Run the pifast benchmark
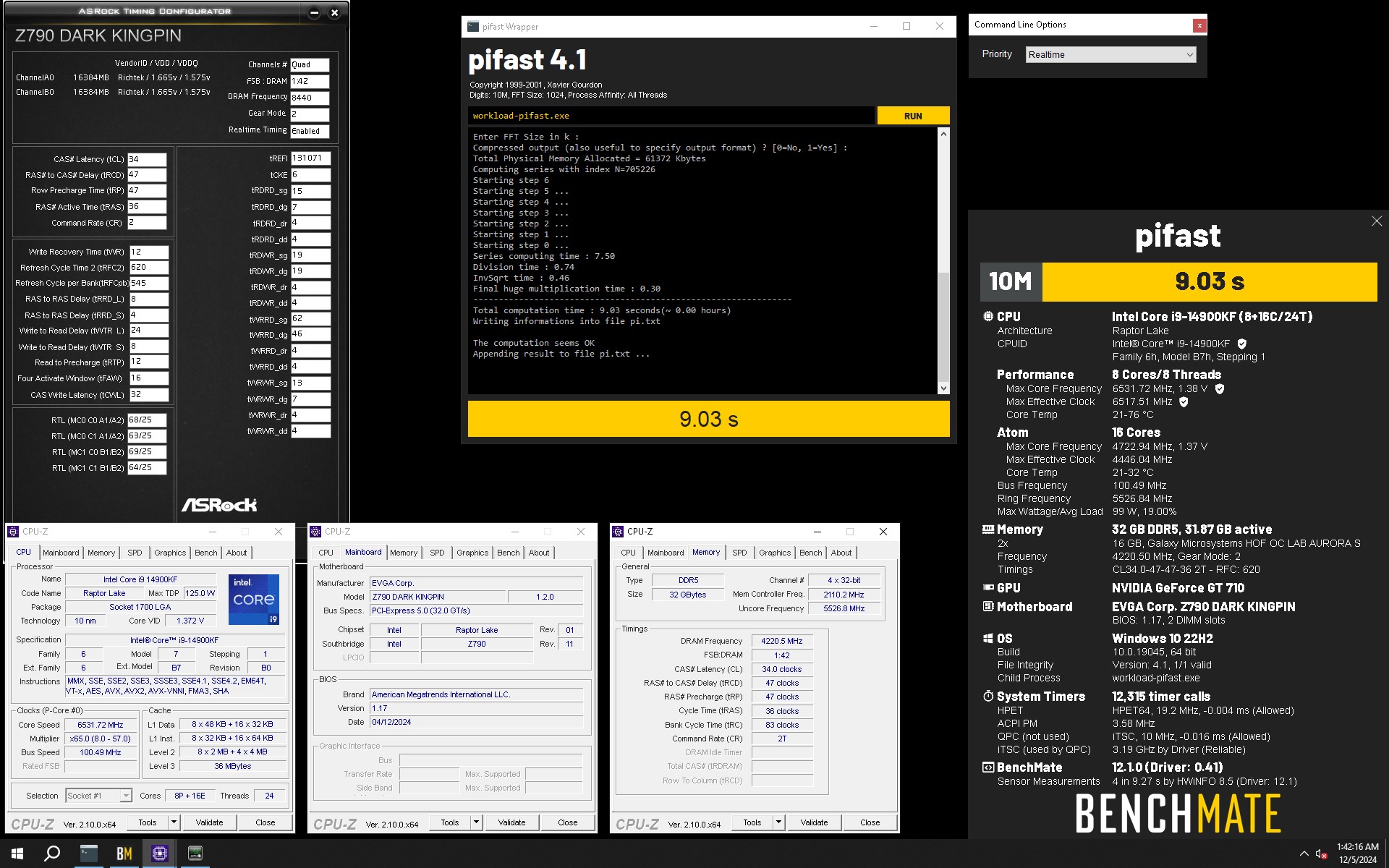Viewport: 1389px width, 868px height. pyautogui.click(x=913, y=116)
